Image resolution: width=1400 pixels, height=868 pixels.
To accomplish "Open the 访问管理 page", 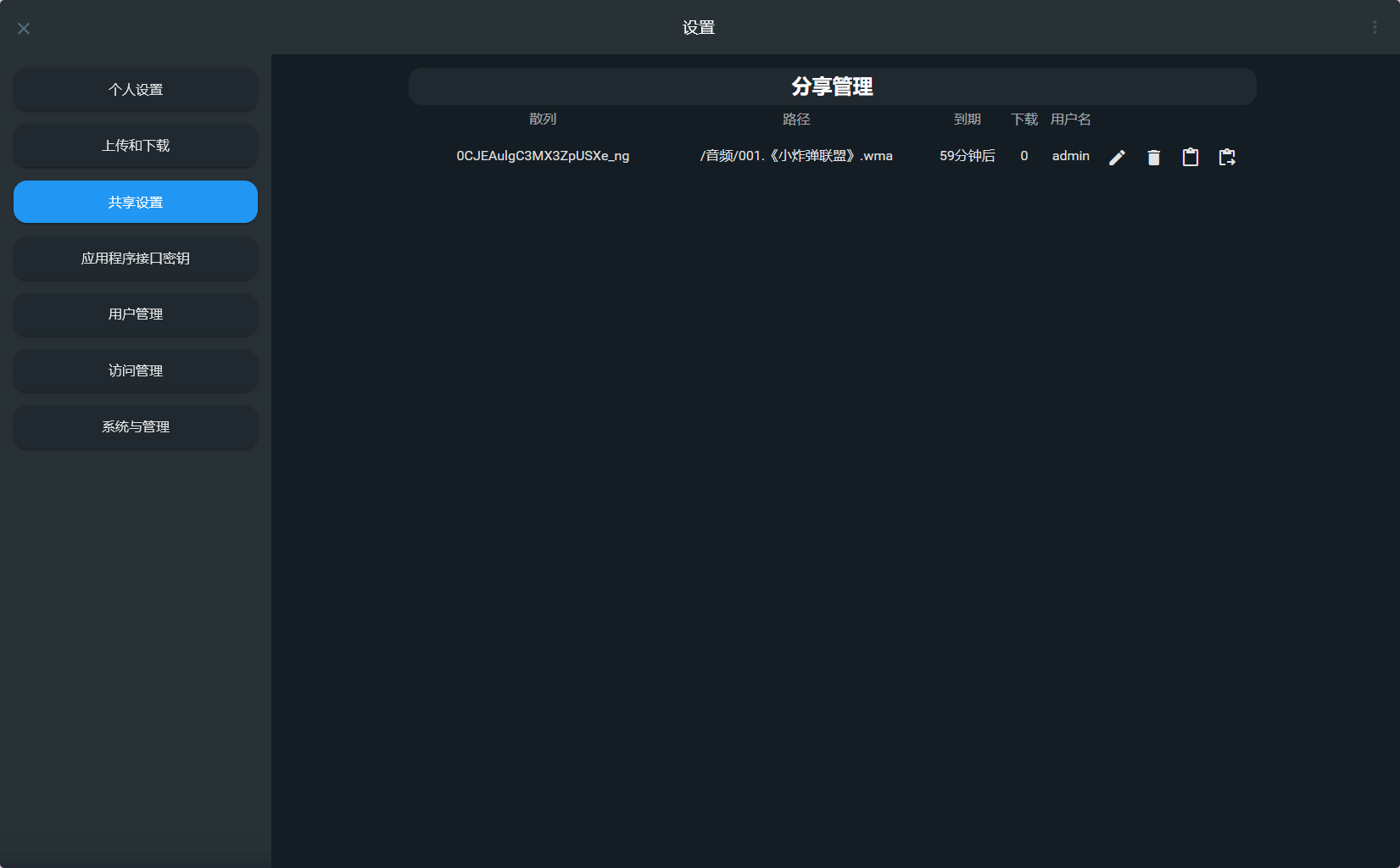I will pyautogui.click(x=135, y=370).
